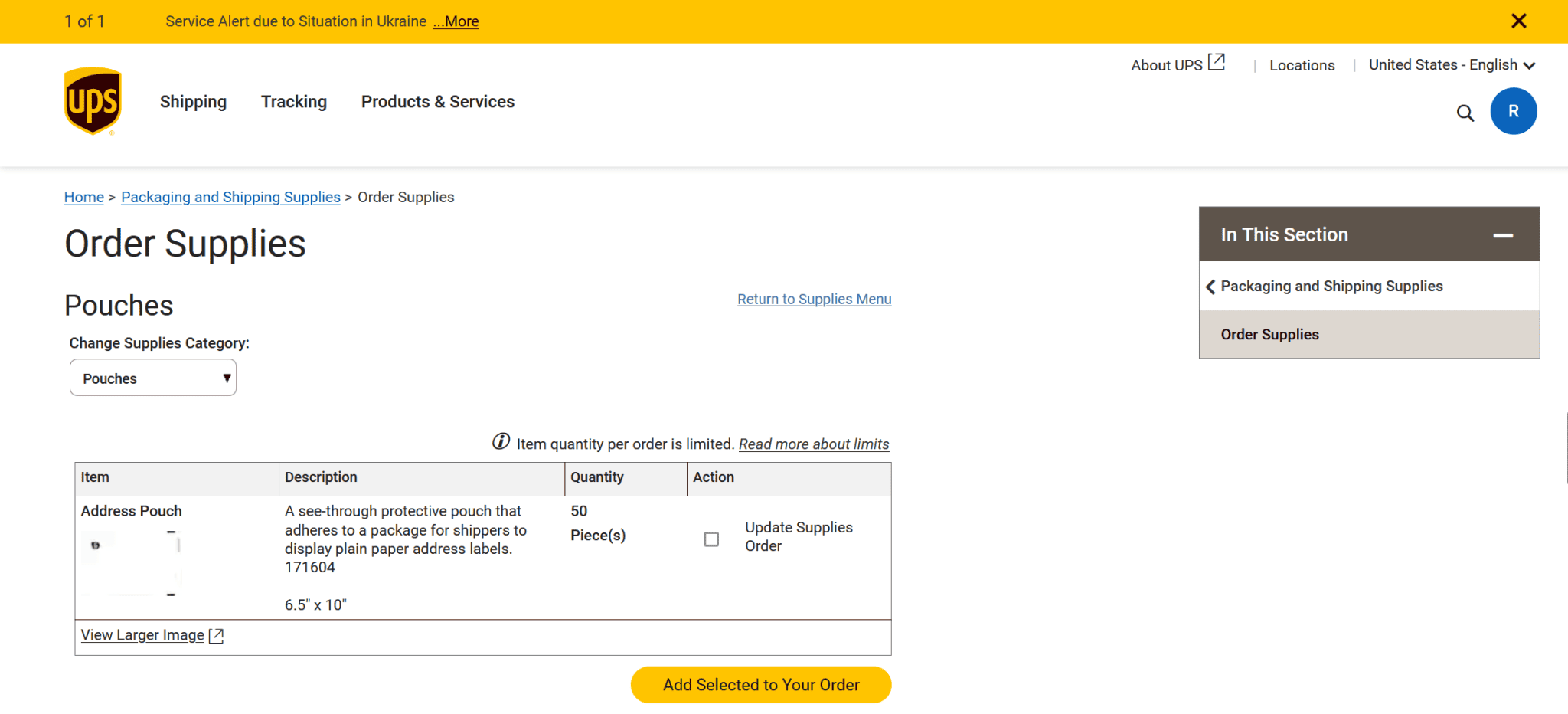Dismiss the Ukraine service alert banner
This screenshot has width=1568, height=714.
pyautogui.click(x=1519, y=21)
